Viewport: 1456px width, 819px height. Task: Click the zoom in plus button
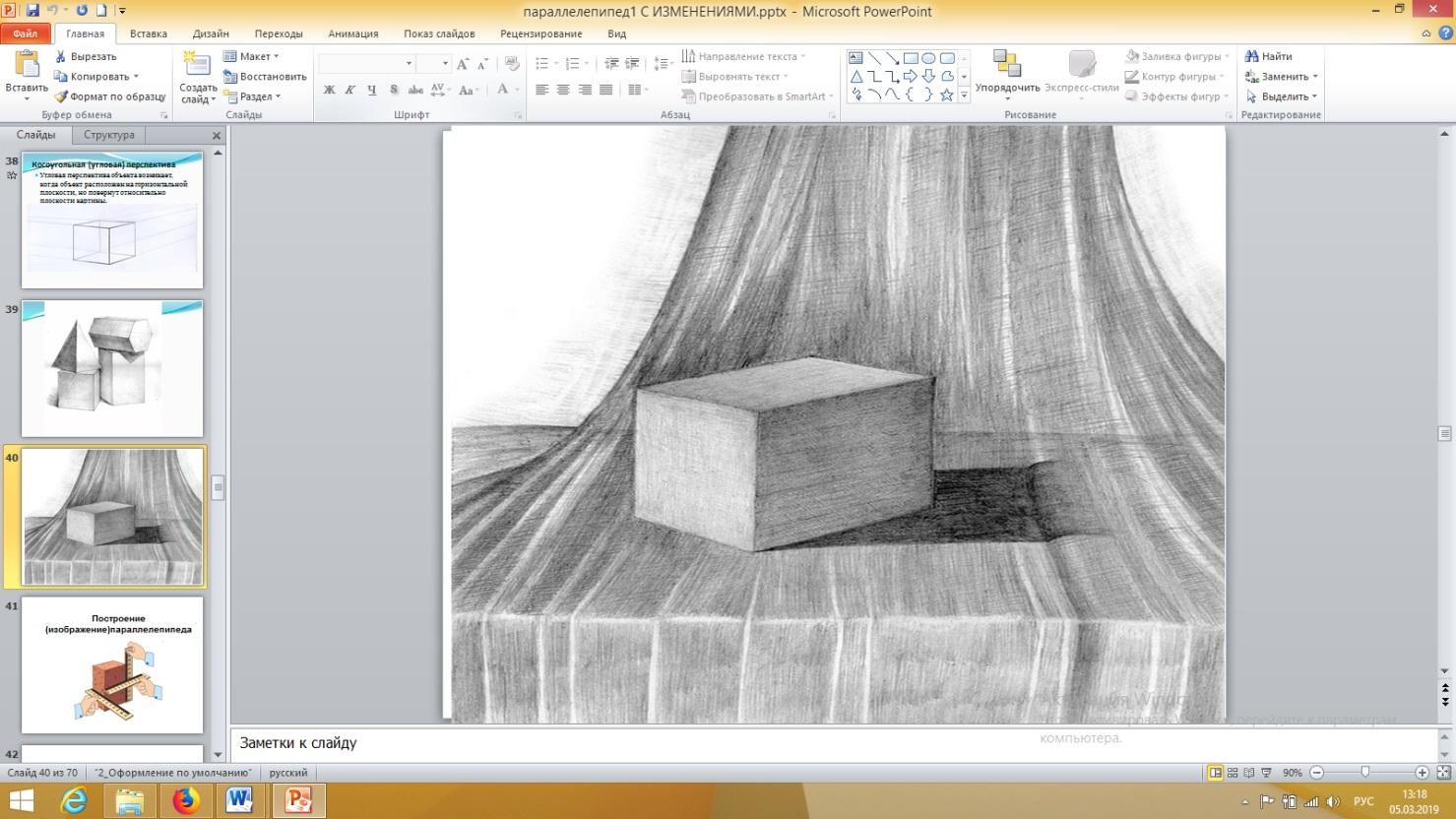click(1422, 773)
